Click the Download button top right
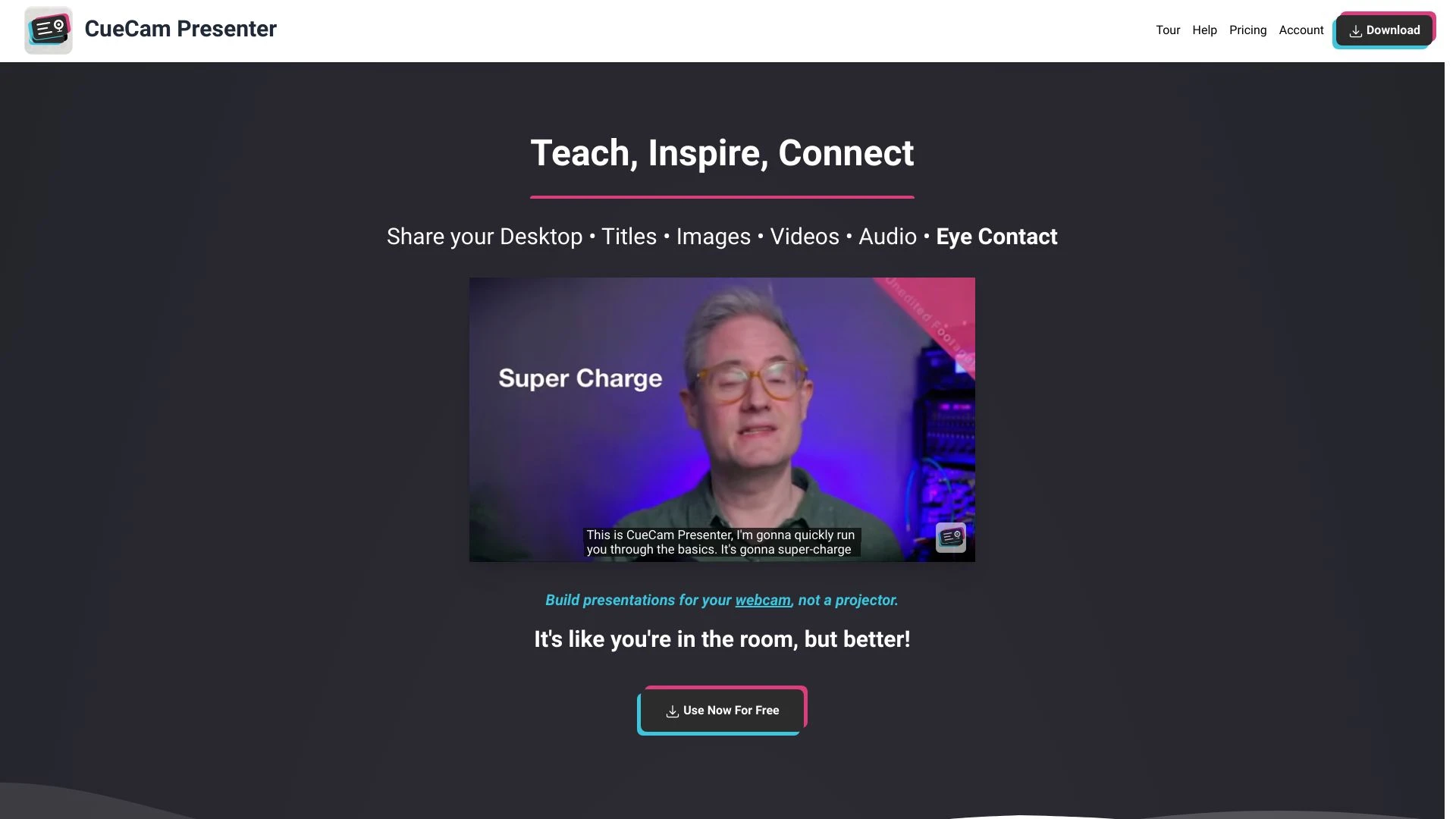Screen dimensions: 1456x819 click(x=1384, y=30)
